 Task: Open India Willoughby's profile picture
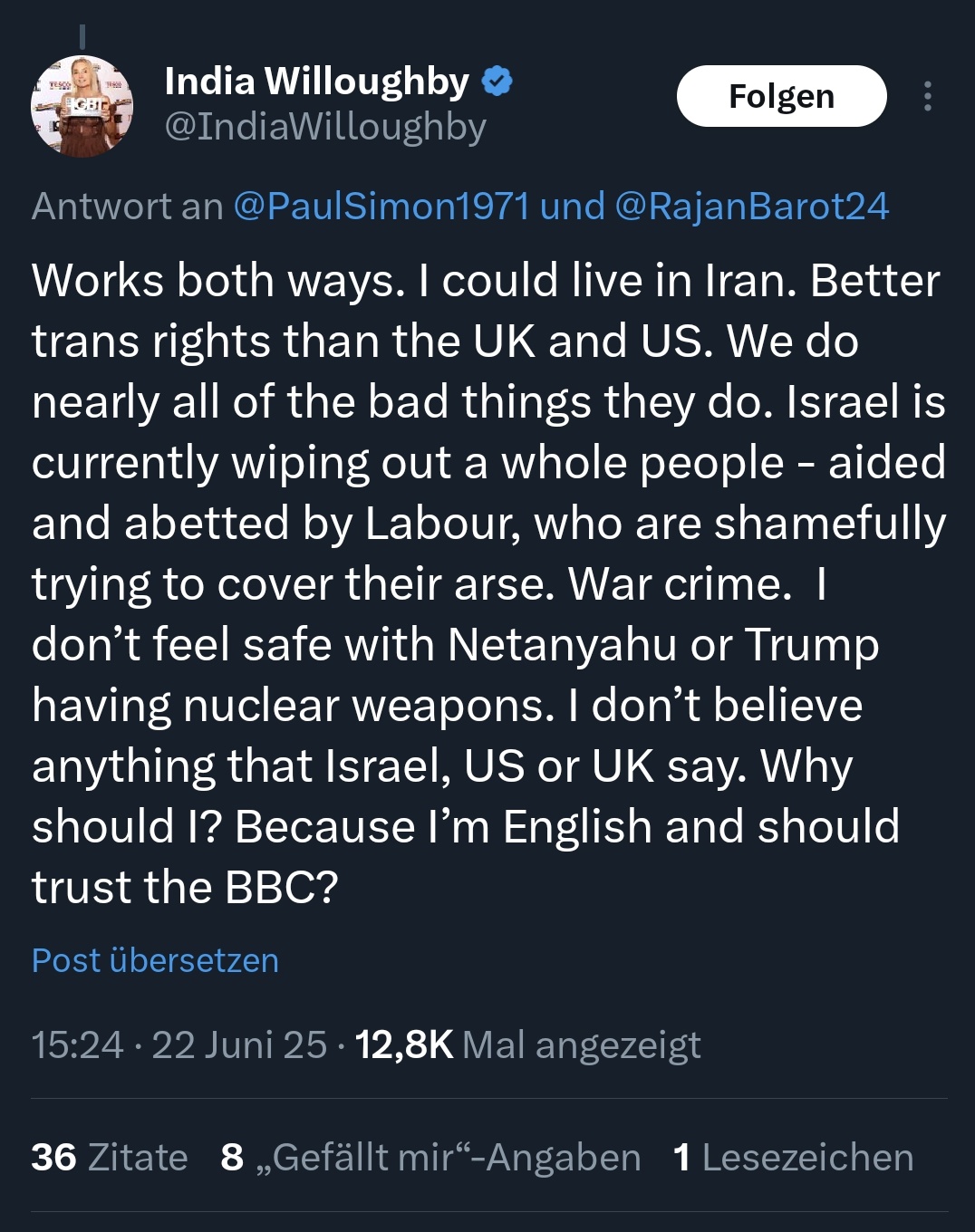(x=82, y=107)
